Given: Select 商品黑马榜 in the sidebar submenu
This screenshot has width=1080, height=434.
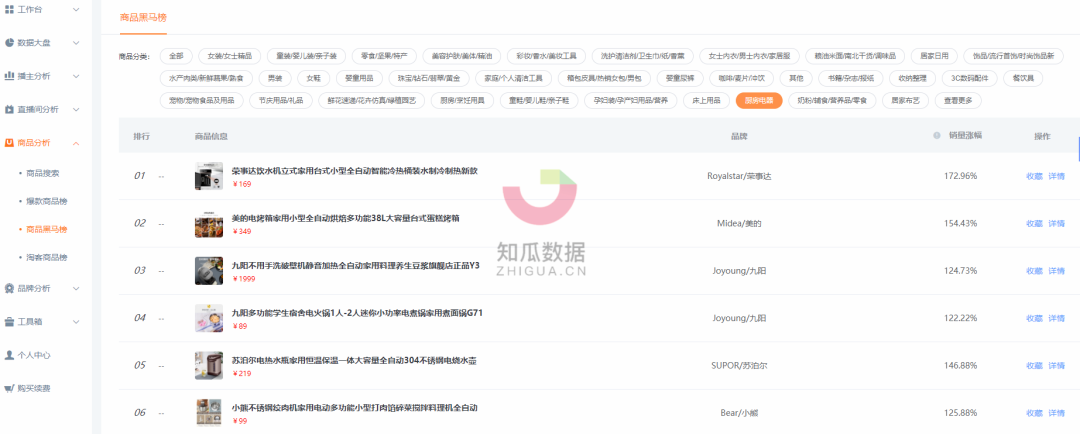Looking at the screenshot, I should pos(46,229).
